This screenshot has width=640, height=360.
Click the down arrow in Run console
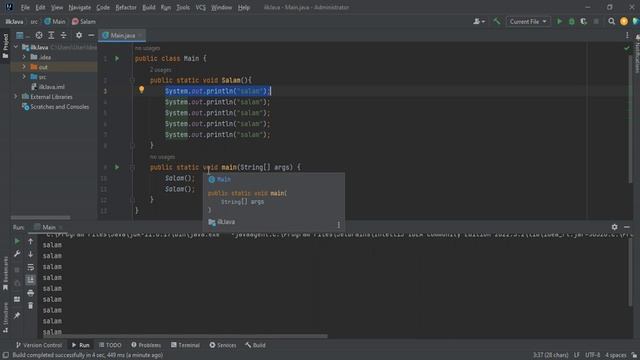pos(30,254)
